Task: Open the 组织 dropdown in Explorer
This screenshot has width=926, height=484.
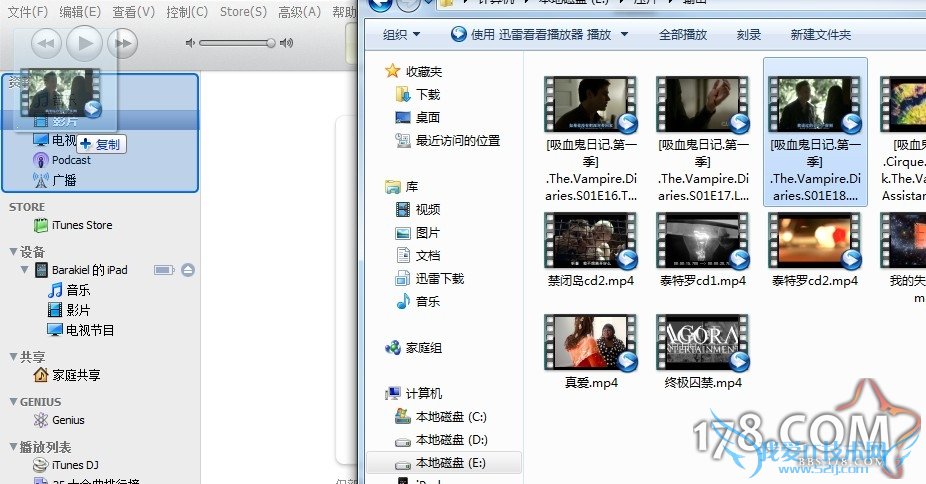Action: (402, 35)
